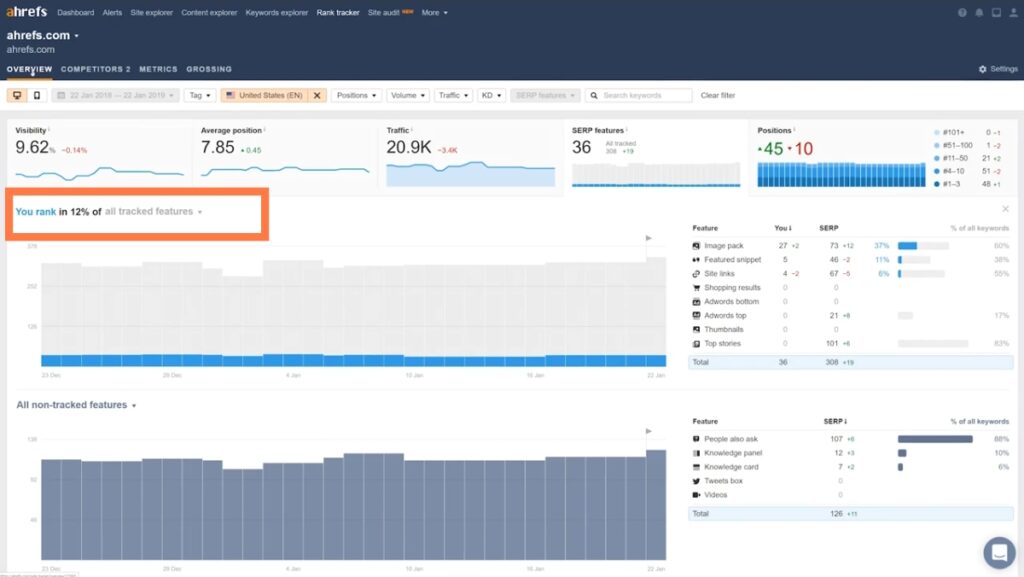Viewport: 1024px width, 577px height.
Task: Open the Tag filter dropdown
Action: pos(200,95)
